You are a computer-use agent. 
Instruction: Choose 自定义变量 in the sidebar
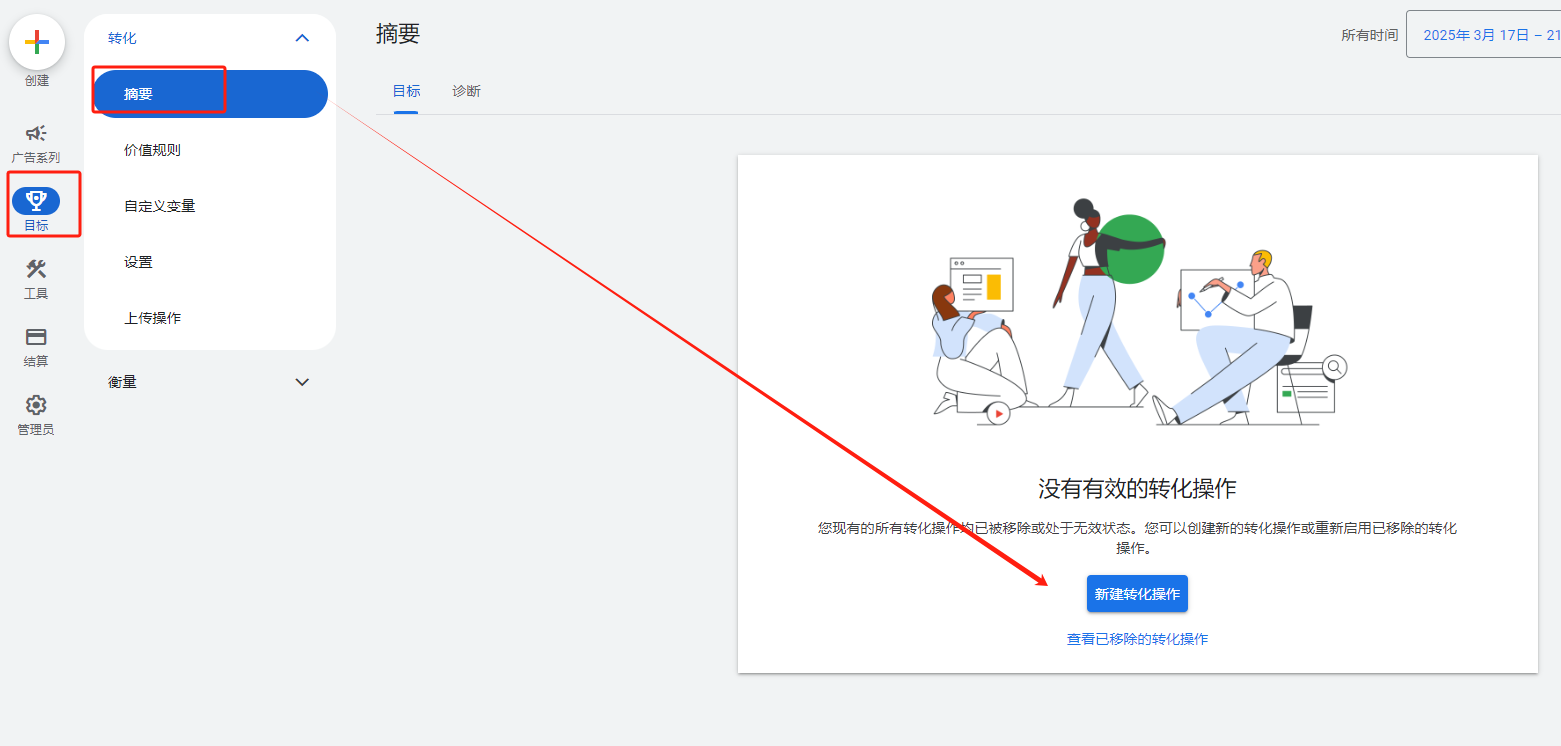[x=159, y=206]
